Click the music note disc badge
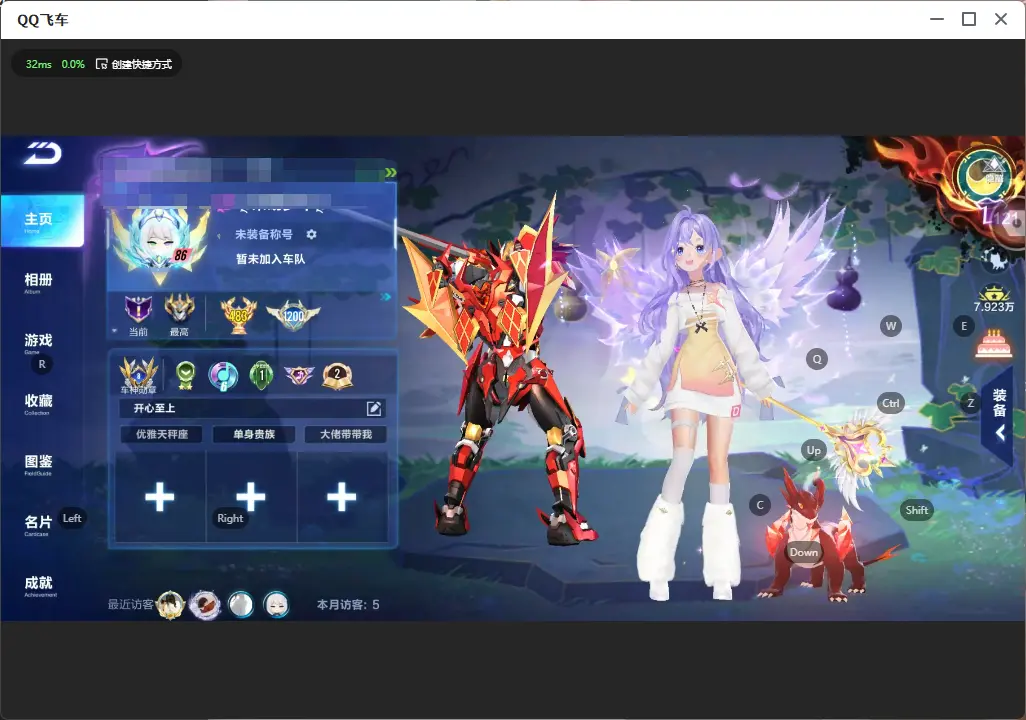Viewport: 1026px width, 720px height. click(222, 376)
